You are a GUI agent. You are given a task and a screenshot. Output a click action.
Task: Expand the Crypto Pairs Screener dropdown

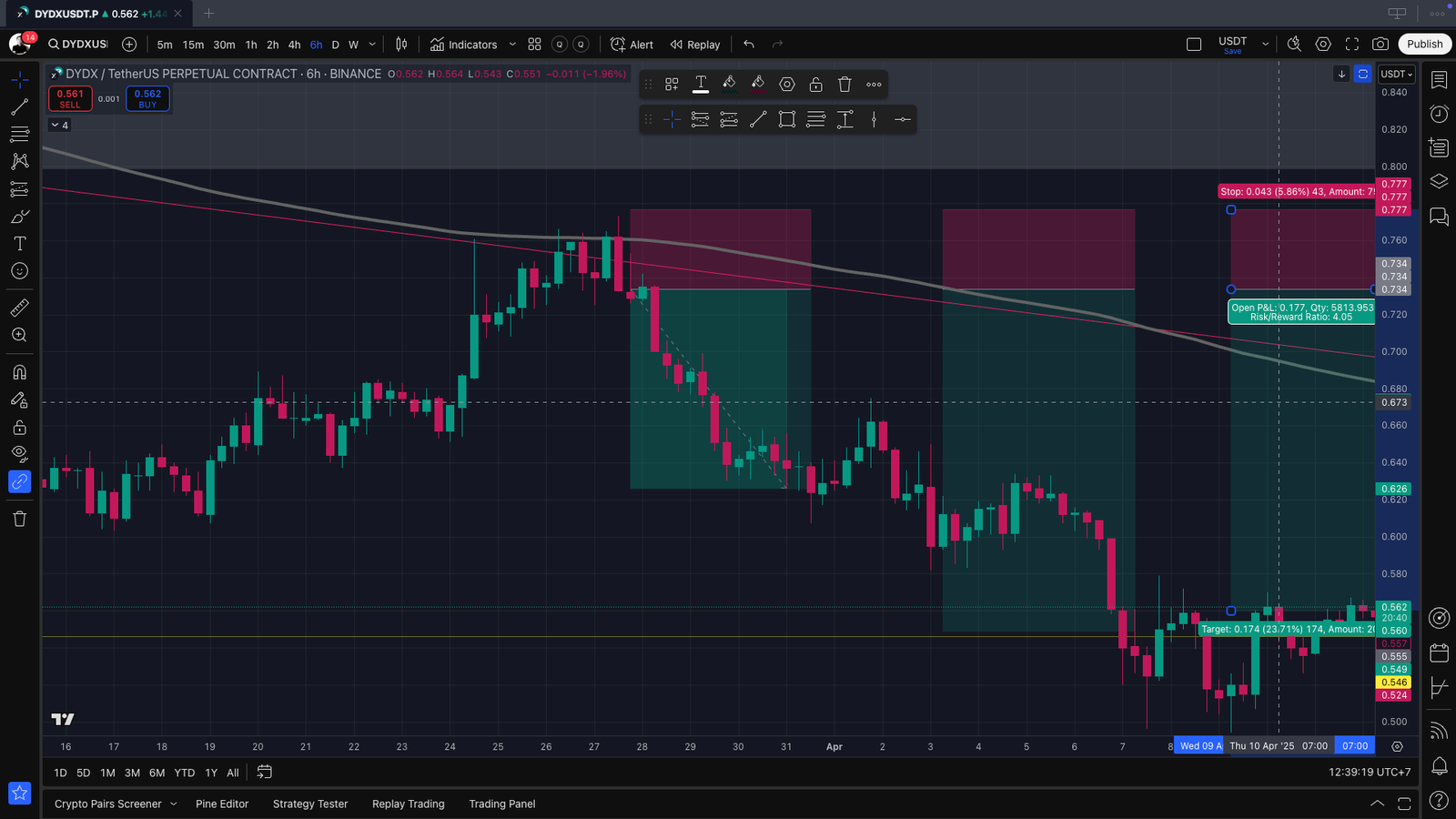tap(173, 804)
